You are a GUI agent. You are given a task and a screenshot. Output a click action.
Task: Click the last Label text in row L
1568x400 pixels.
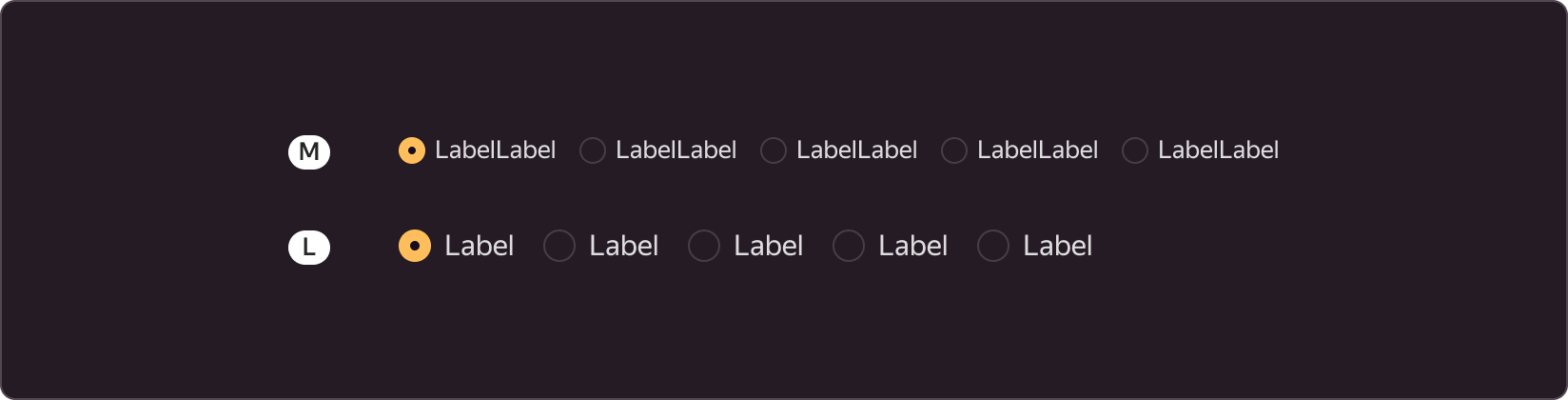(x=1058, y=246)
